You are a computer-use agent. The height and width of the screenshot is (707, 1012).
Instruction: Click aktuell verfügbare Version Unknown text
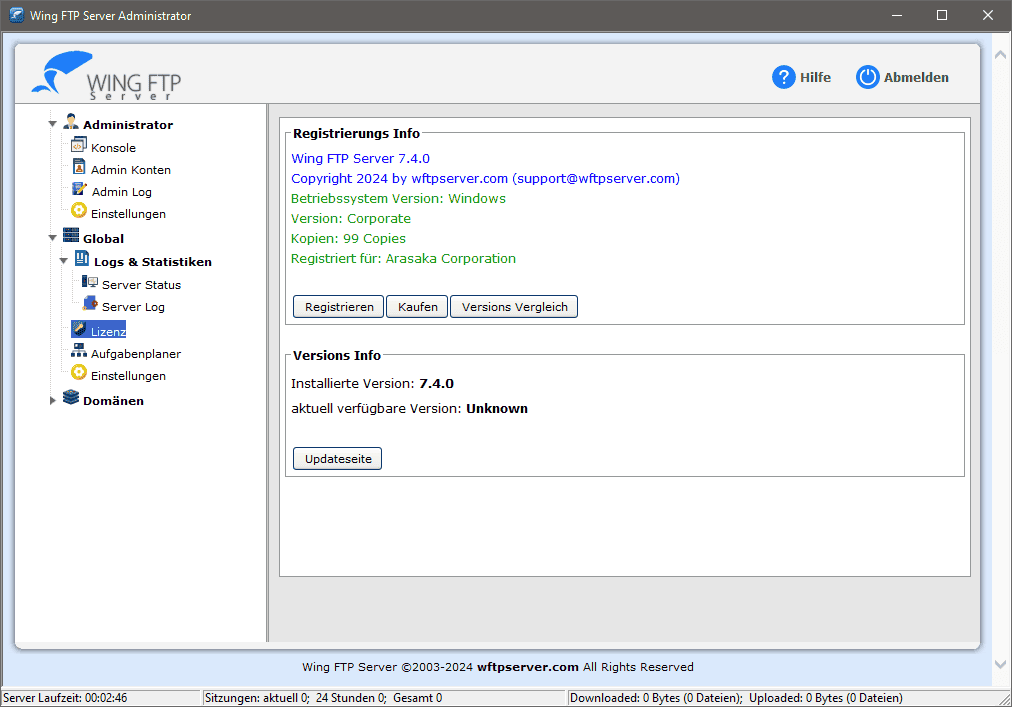click(x=409, y=409)
